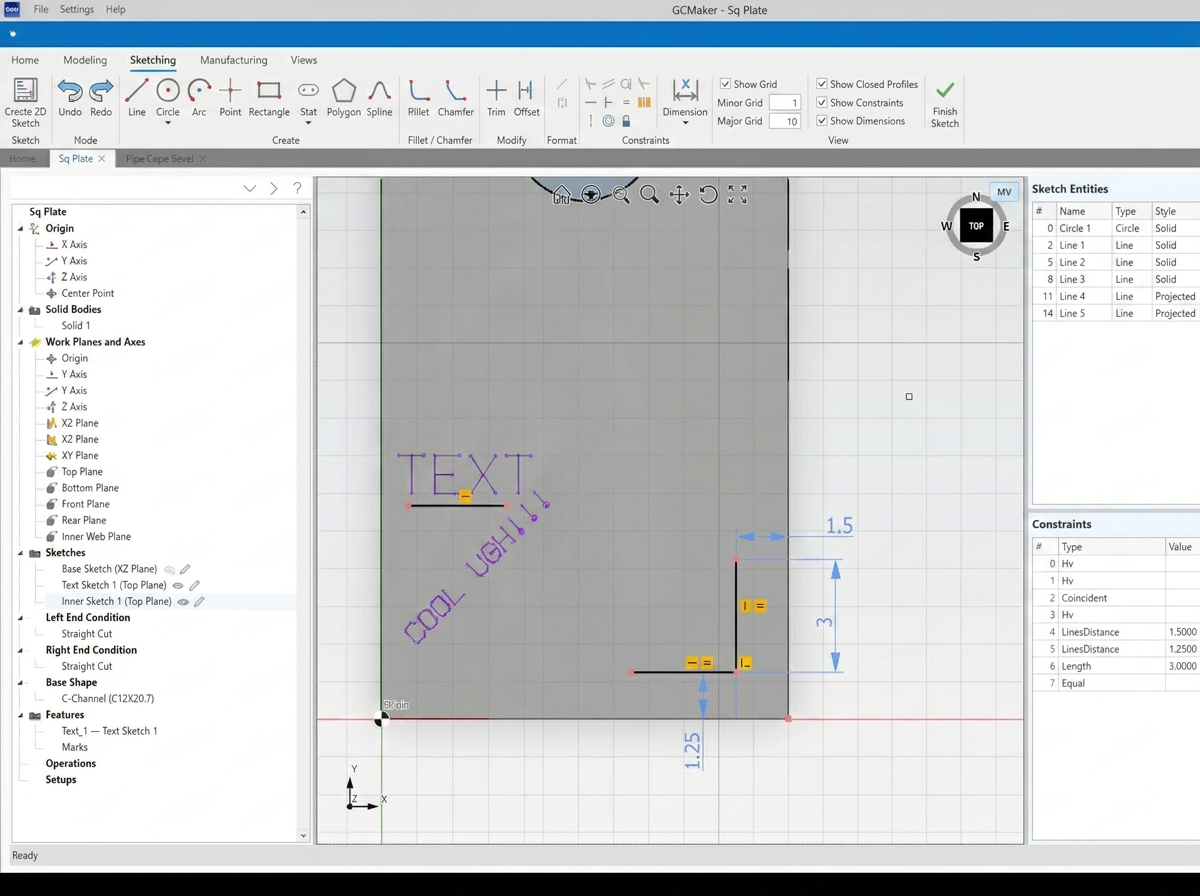This screenshot has height=896, width=1200.
Task: Toggle the Show Constraints checkbox
Action: click(x=822, y=102)
